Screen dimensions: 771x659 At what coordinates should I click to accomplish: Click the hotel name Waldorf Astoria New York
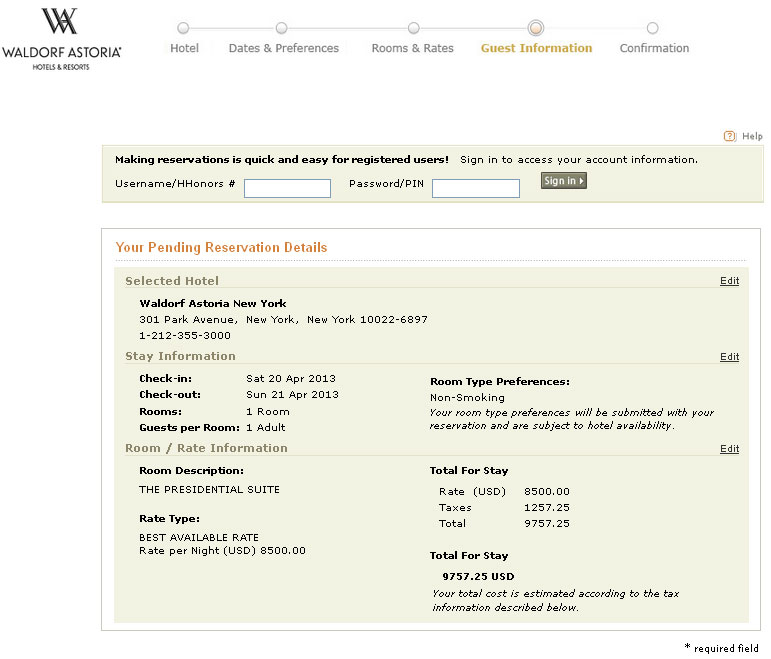213,303
